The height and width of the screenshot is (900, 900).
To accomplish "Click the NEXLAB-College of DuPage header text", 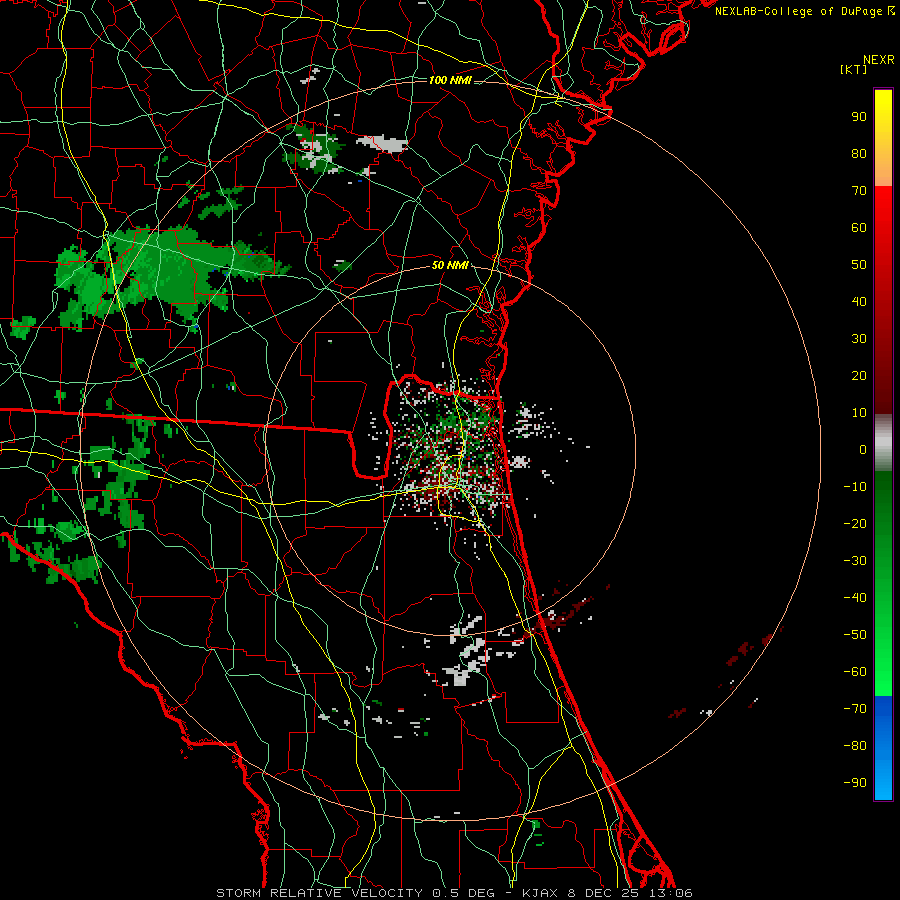I will [x=804, y=11].
